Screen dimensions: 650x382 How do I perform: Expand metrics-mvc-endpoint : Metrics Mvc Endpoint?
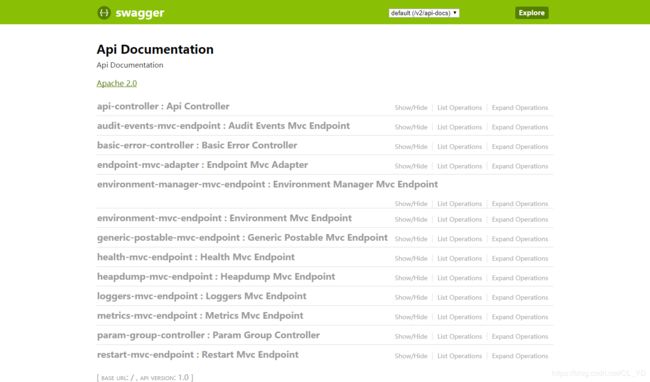click(x=200, y=316)
